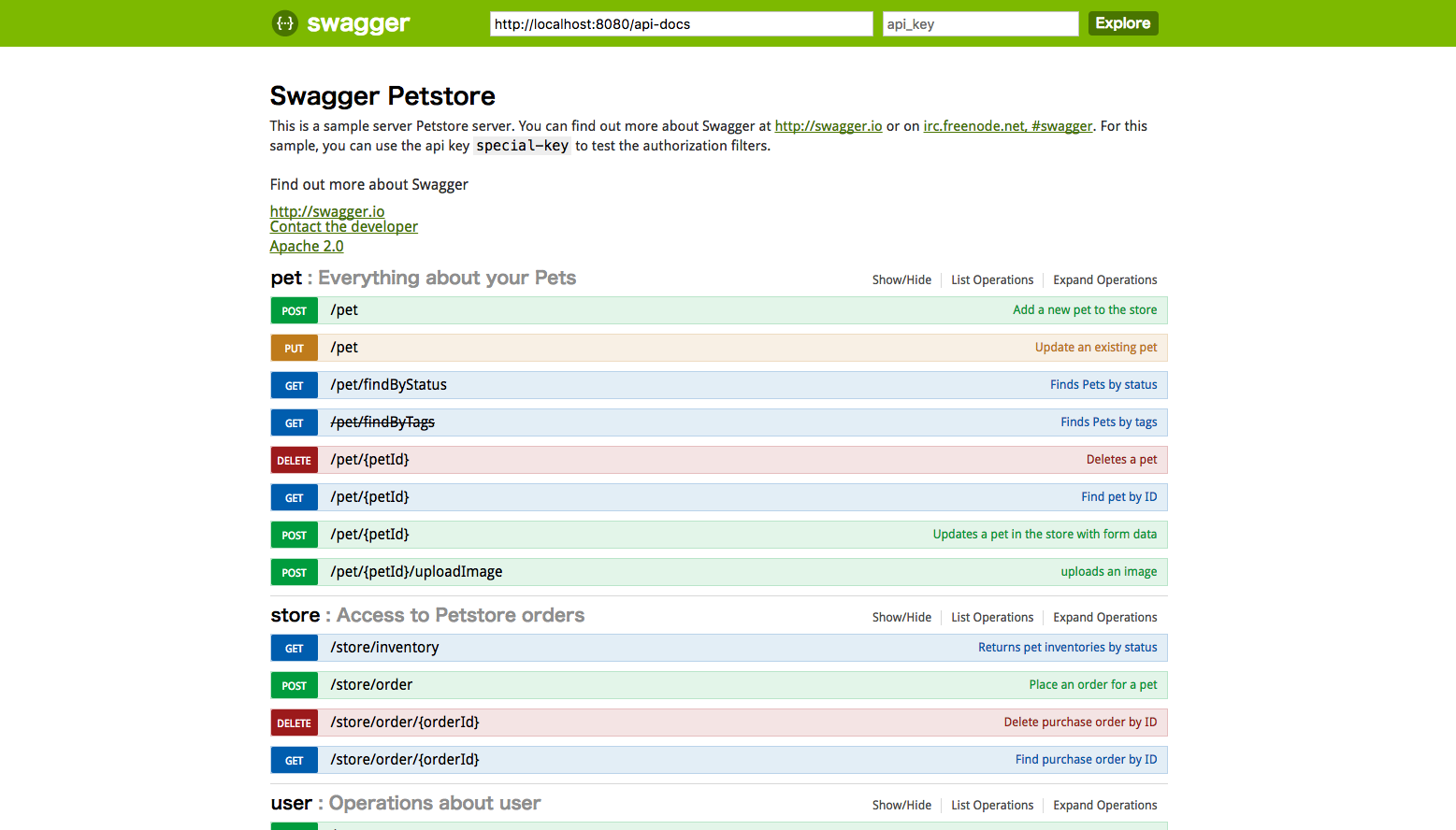Click the POST badge beside /store/order
This screenshot has width=1456, height=830.
click(x=295, y=685)
